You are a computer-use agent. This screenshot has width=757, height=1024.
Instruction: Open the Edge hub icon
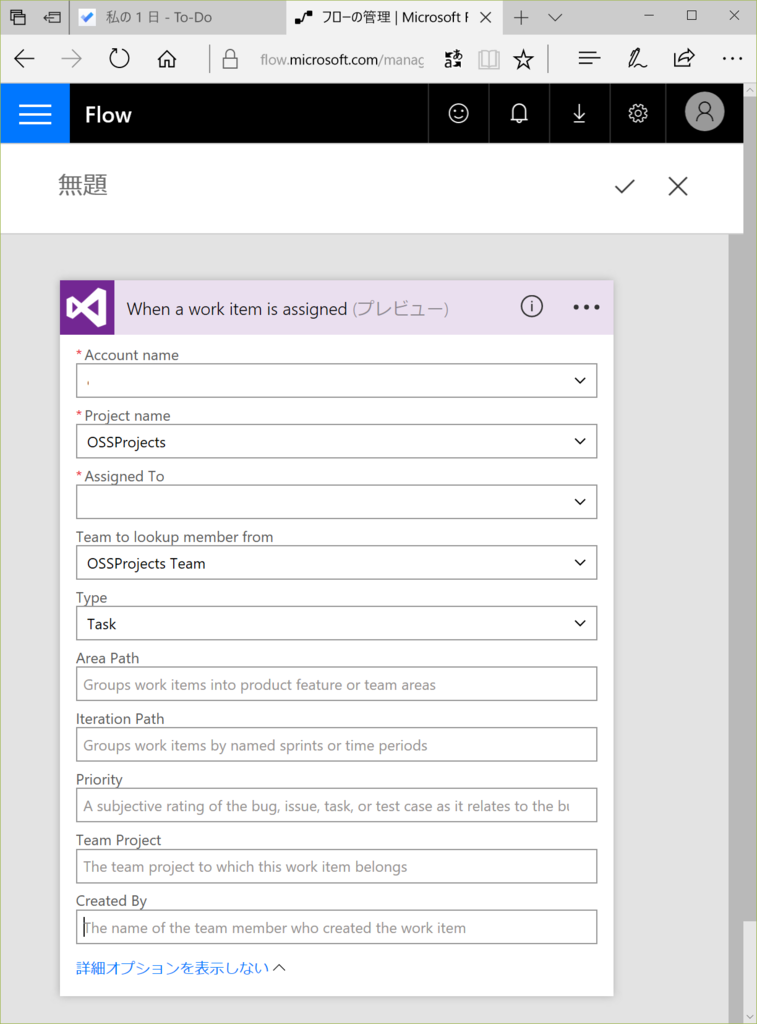click(x=589, y=59)
